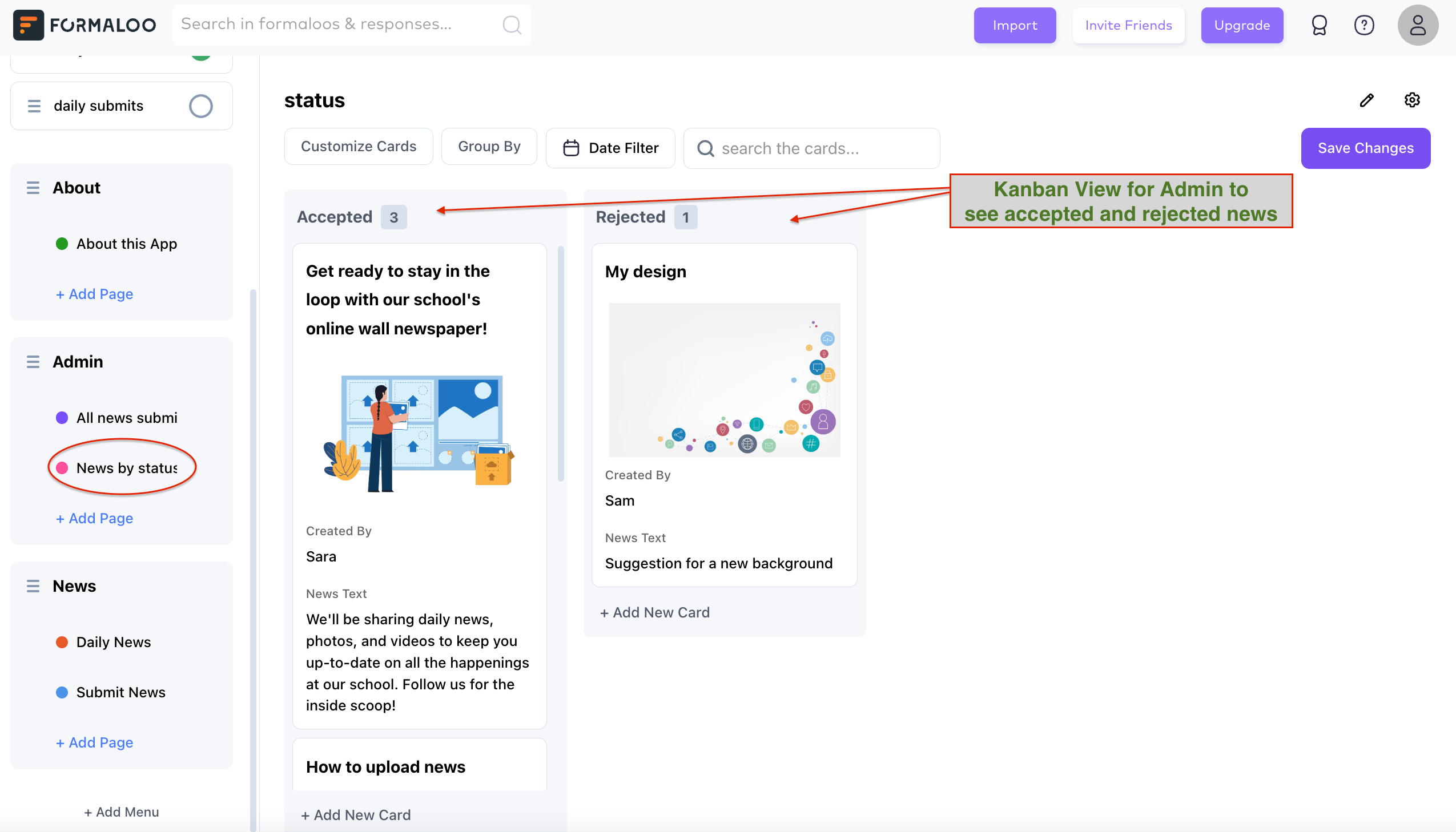
Task: Open Customize Cards options
Action: [359, 147]
